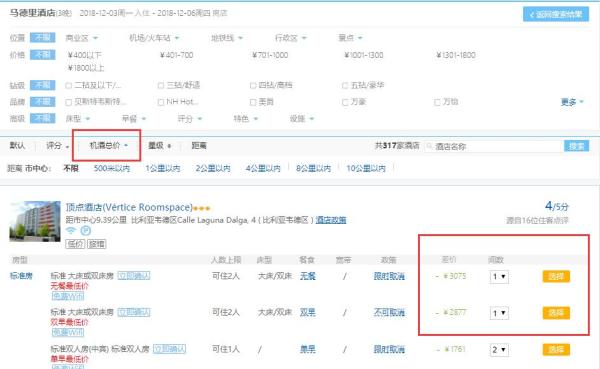This screenshot has width=600, height=369.
Task: Select 不限 for the 钻级 filter
Action: [x=42, y=85]
